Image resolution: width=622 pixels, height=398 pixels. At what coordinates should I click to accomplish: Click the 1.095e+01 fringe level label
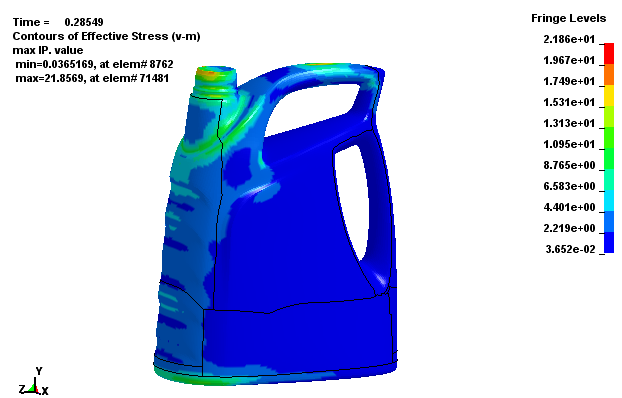pyautogui.click(x=569, y=144)
